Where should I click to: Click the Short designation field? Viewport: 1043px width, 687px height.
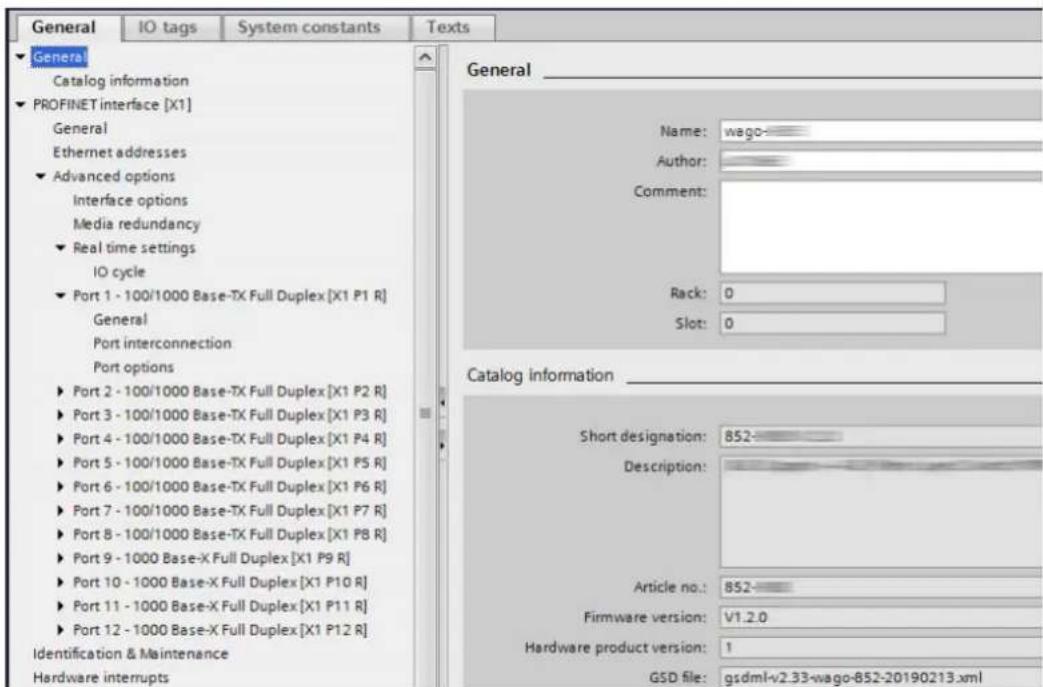pos(881,436)
